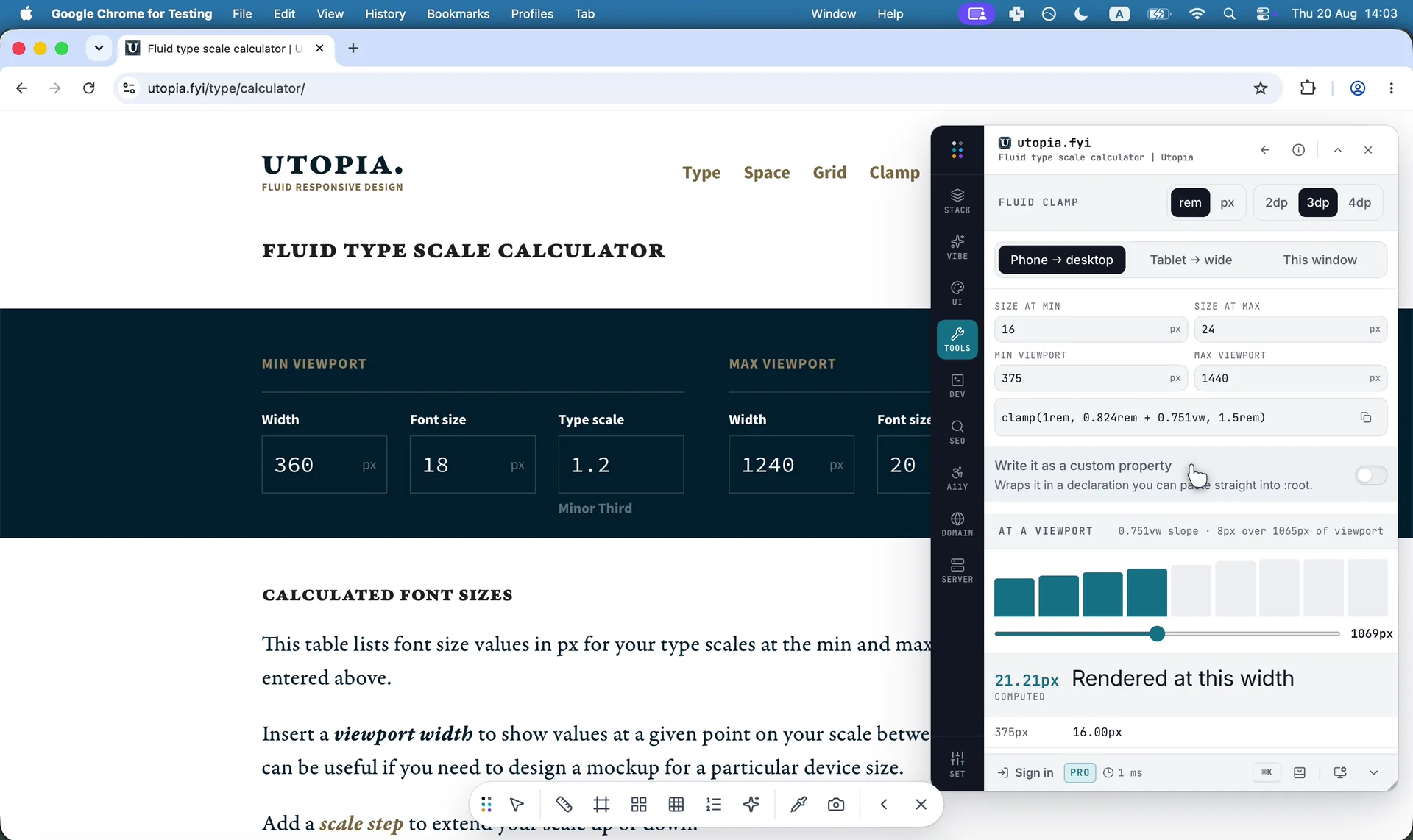Viewport: 1413px width, 840px height.
Task: Open the Server section in the sidebar
Action: click(x=957, y=571)
